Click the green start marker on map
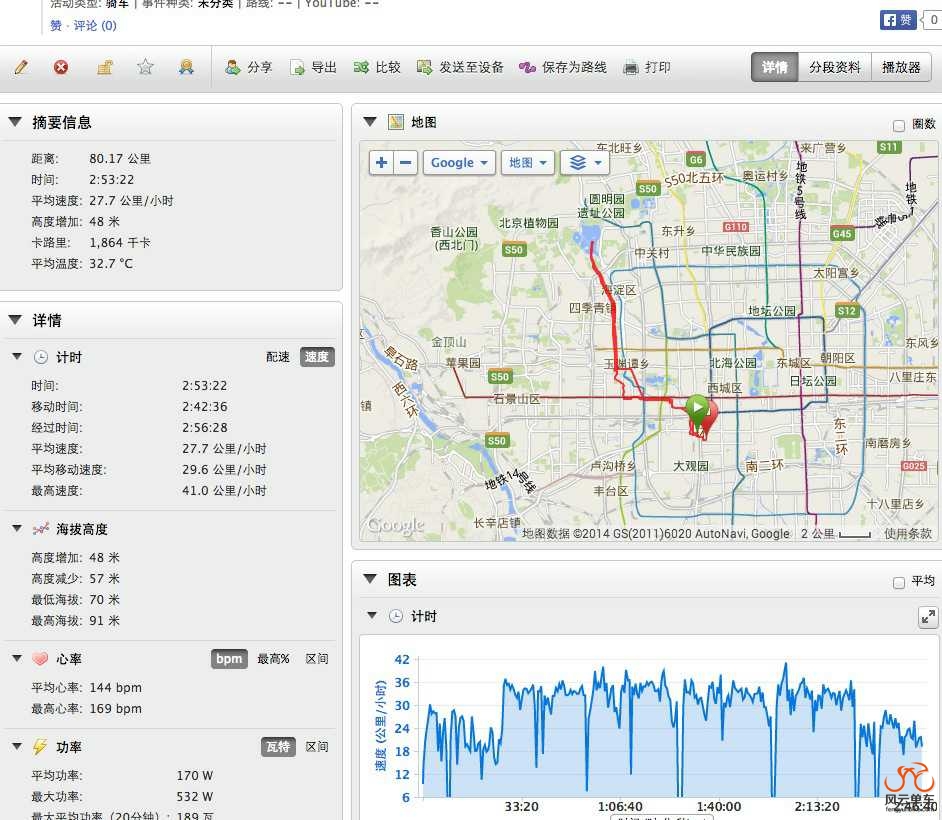 pyautogui.click(x=696, y=408)
